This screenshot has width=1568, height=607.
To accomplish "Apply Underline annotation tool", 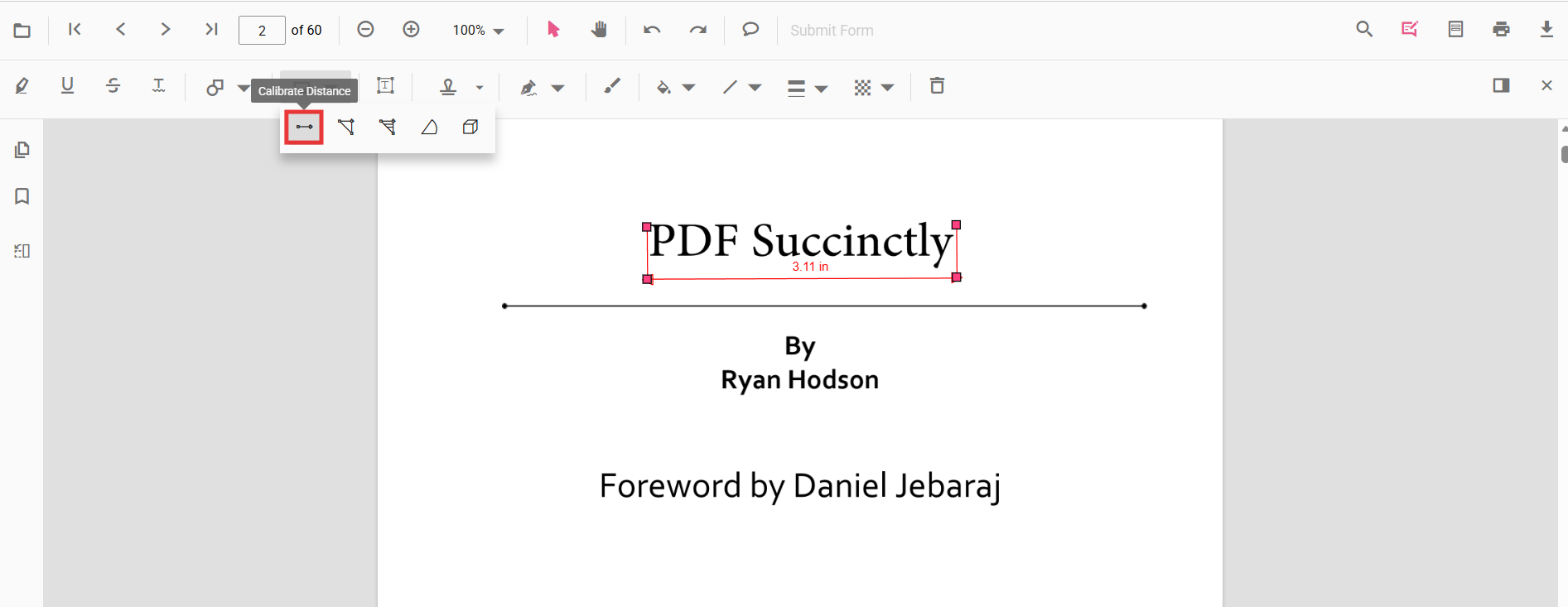I will [x=68, y=86].
